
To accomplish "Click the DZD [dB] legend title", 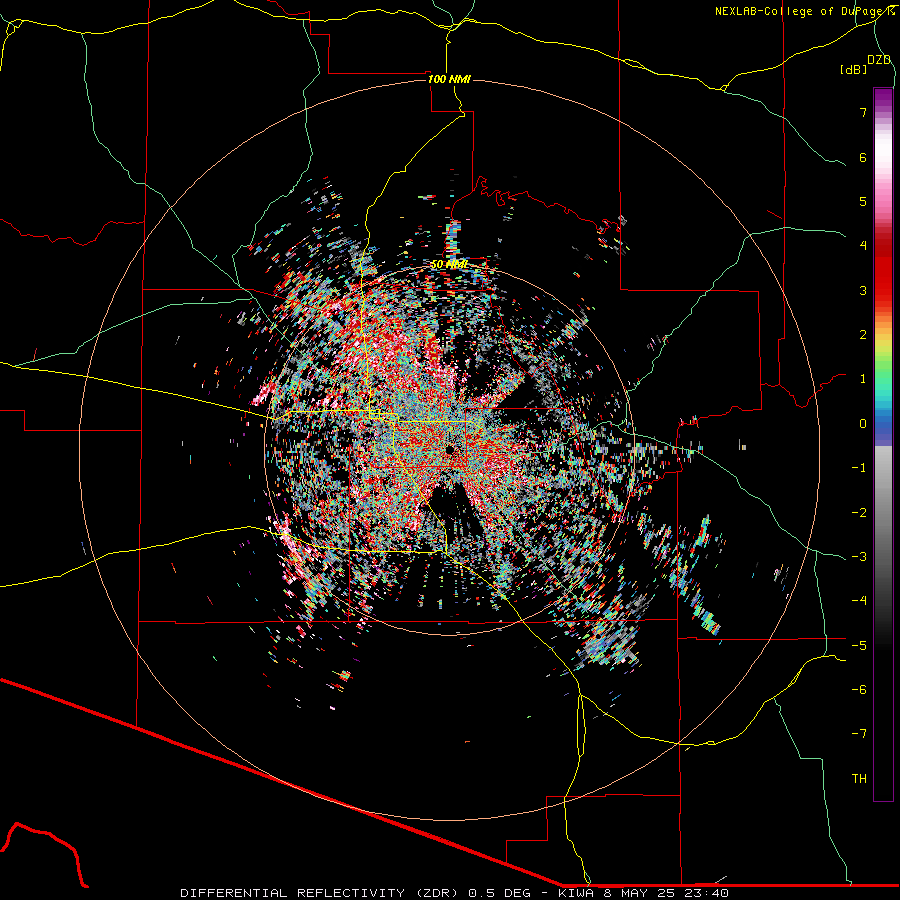I will tap(866, 64).
